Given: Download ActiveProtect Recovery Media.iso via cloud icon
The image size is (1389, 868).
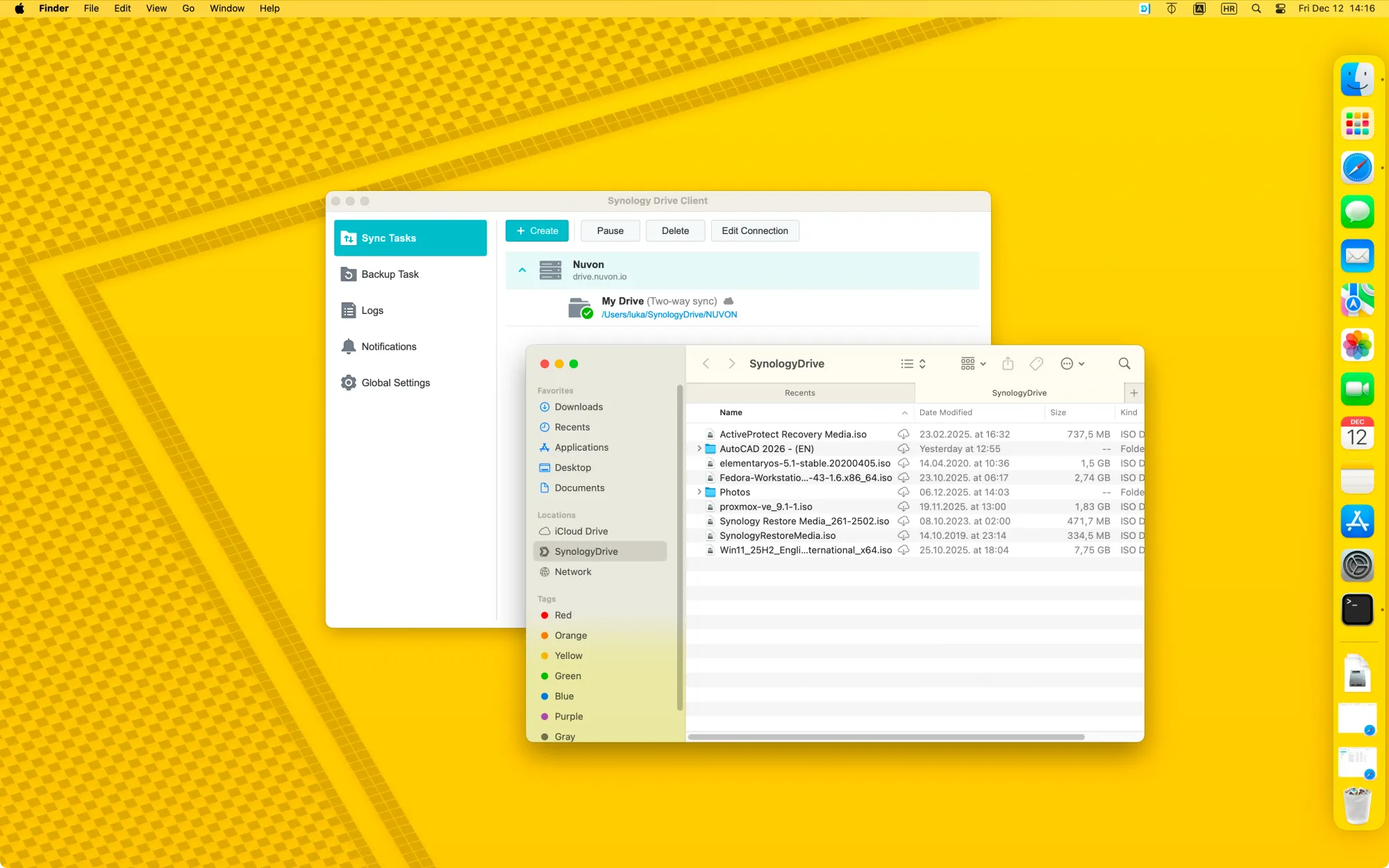Looking at the screenshot, I should [x=904, y=434].
